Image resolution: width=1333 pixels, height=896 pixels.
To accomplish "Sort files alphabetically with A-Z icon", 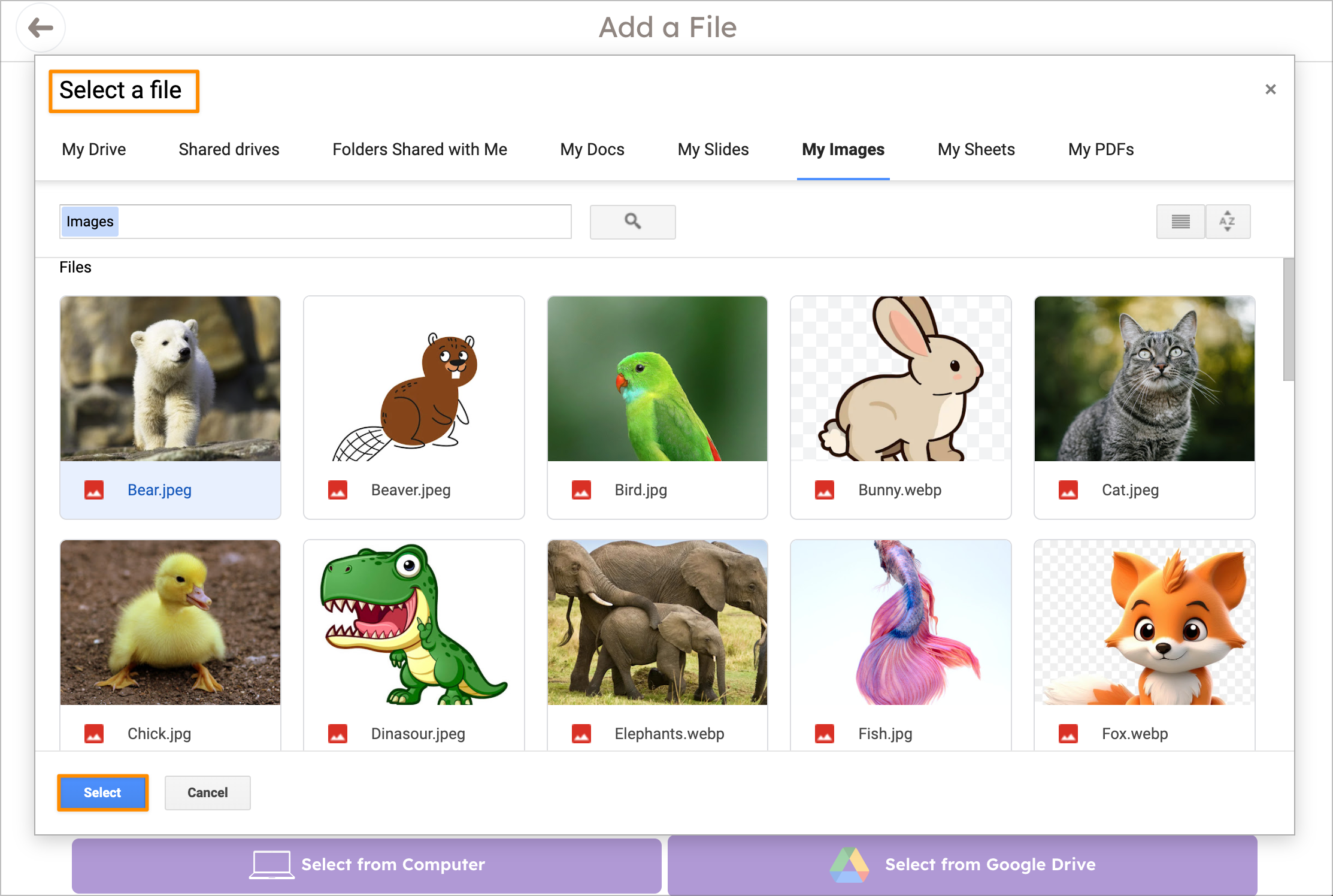I will 1228,222.
